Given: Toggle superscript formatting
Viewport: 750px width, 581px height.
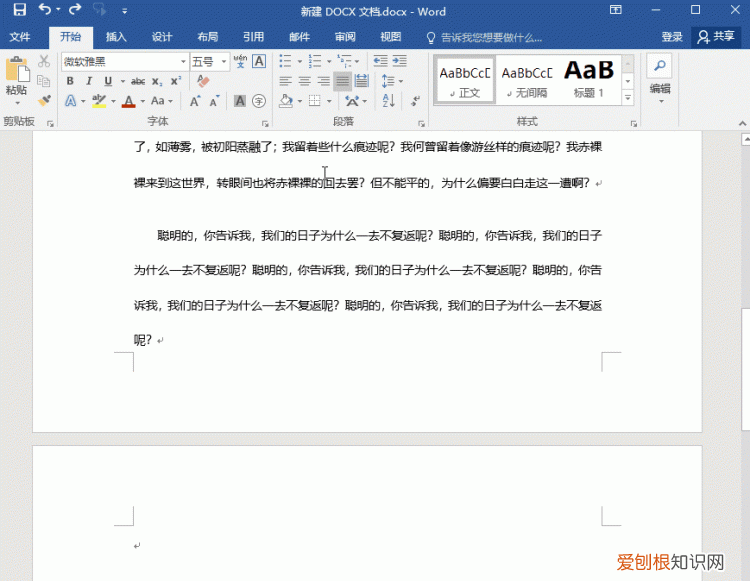Looking at the screenshot, I should (x=176, y=81).
